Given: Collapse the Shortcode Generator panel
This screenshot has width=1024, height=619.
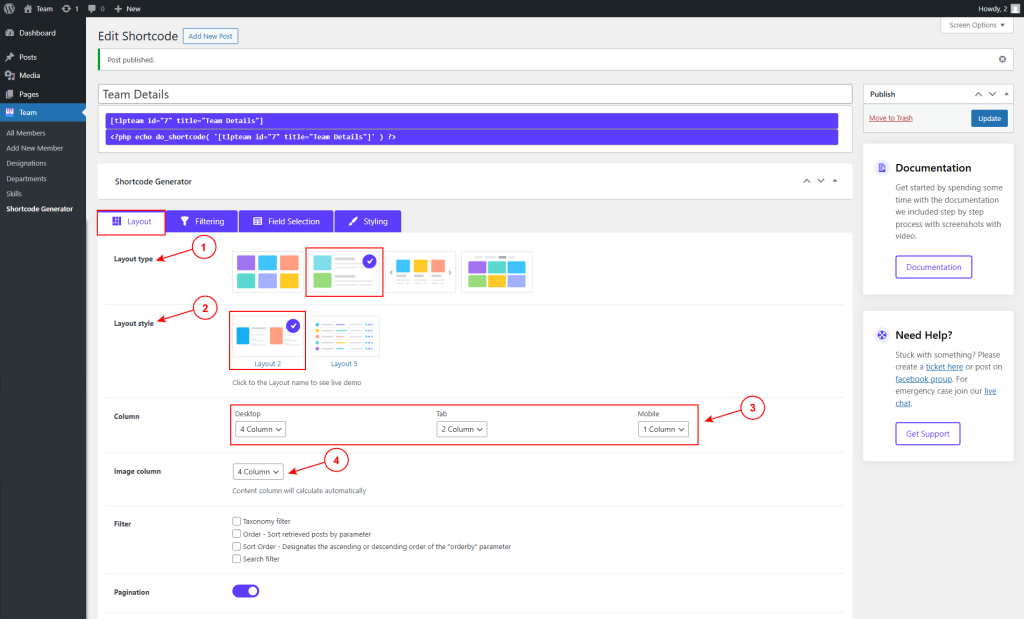Looking at the screenshot, I should coord(835,181).
